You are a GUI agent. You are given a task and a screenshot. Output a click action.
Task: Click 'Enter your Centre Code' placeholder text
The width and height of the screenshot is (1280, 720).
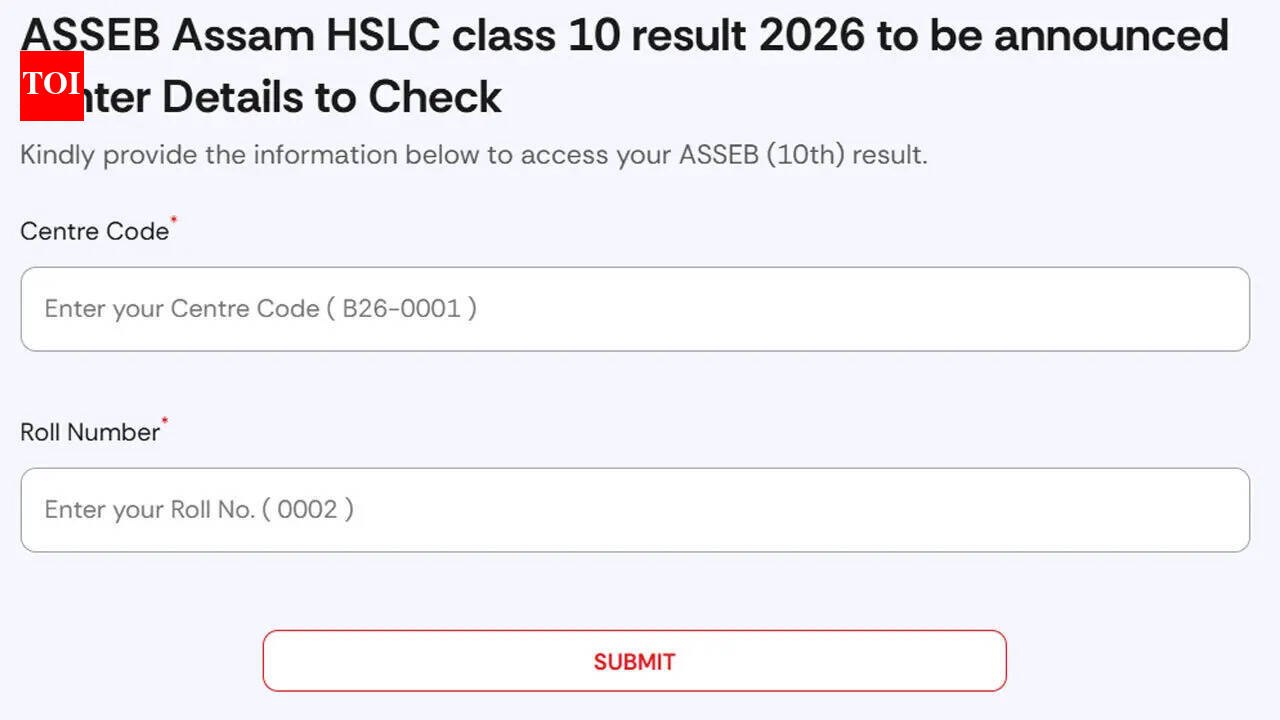point(182,309)
